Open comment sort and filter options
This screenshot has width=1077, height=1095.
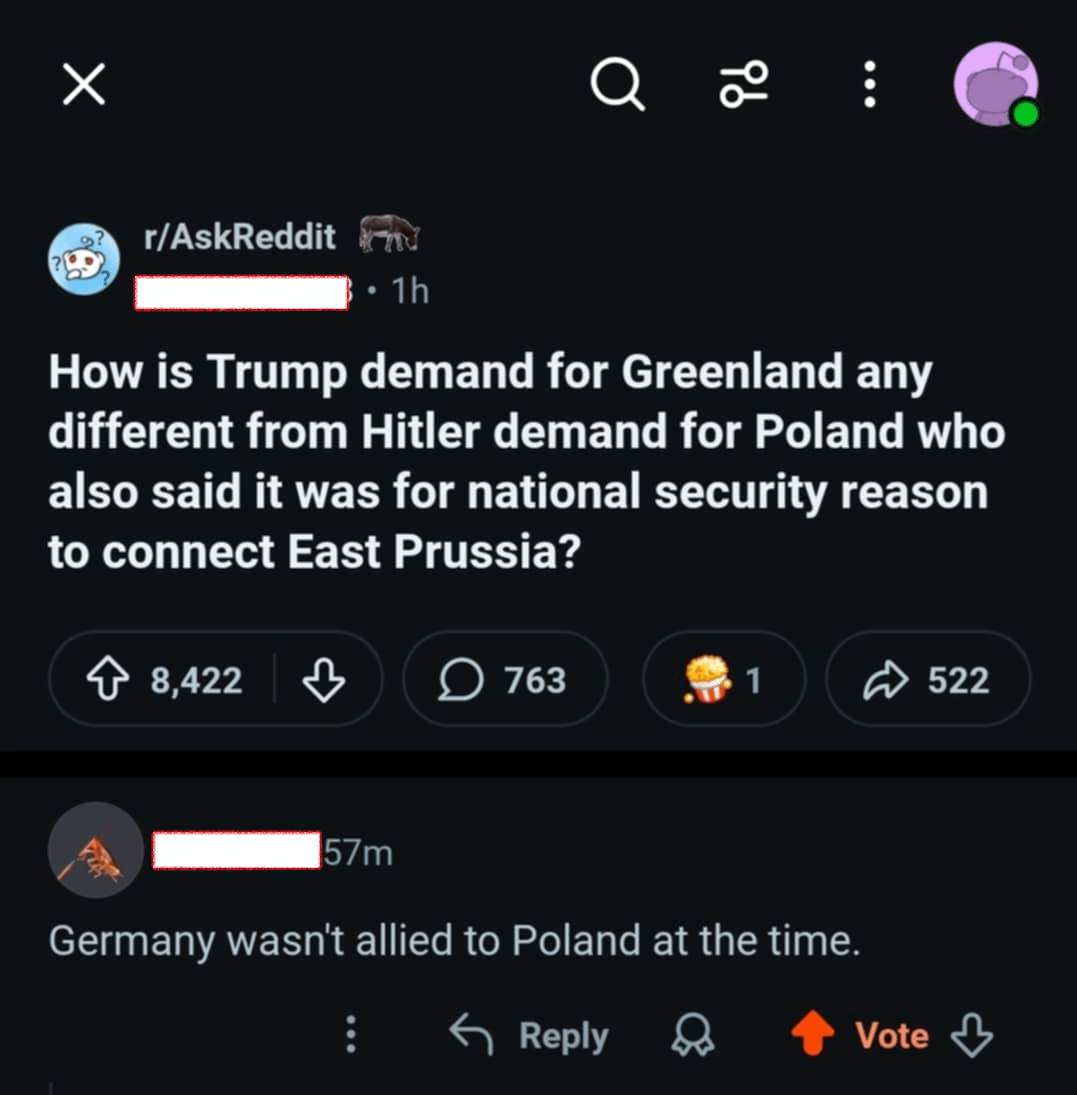[x=744, y=85]
